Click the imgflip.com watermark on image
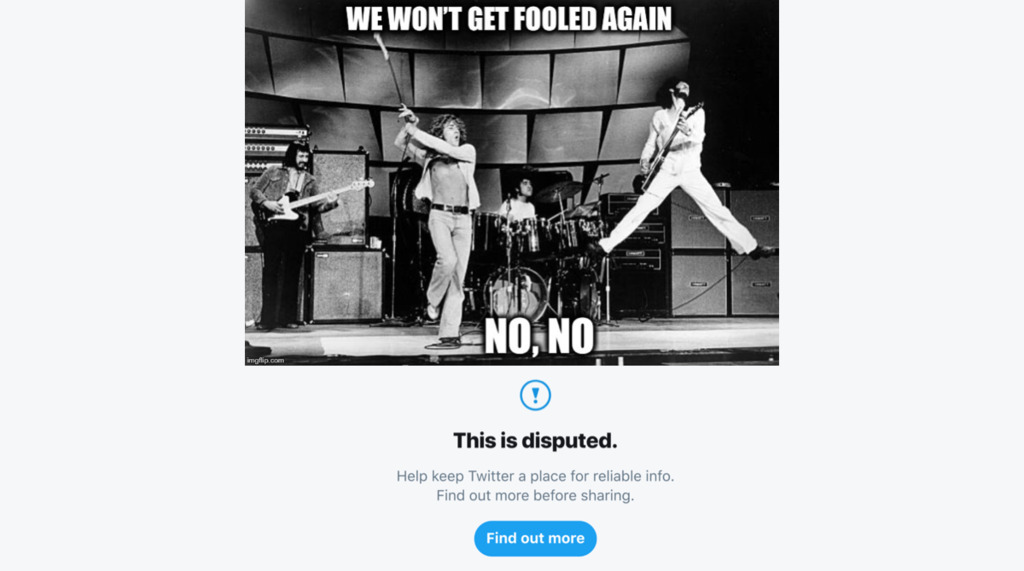This screenshot has height=571, width=1024. coord(266,359)
